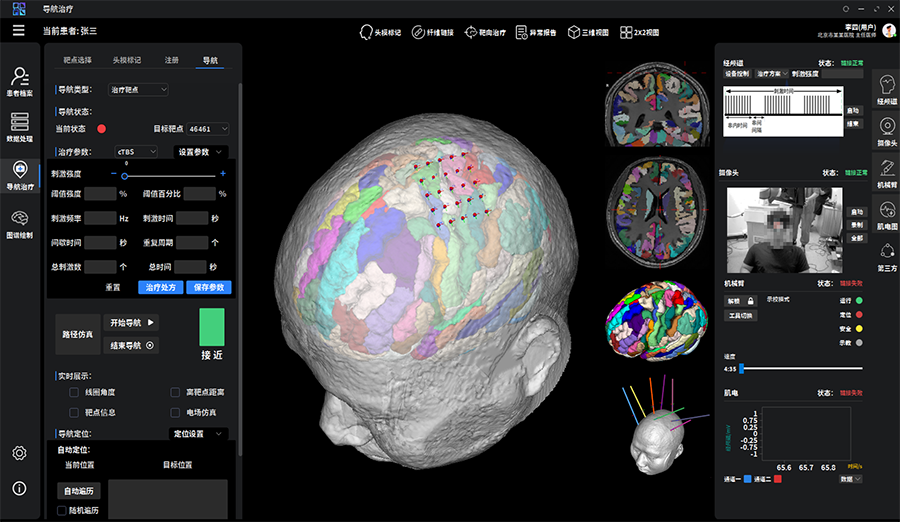
Task: Click 全部 button beside camera feed
Action: pos(857,238)
